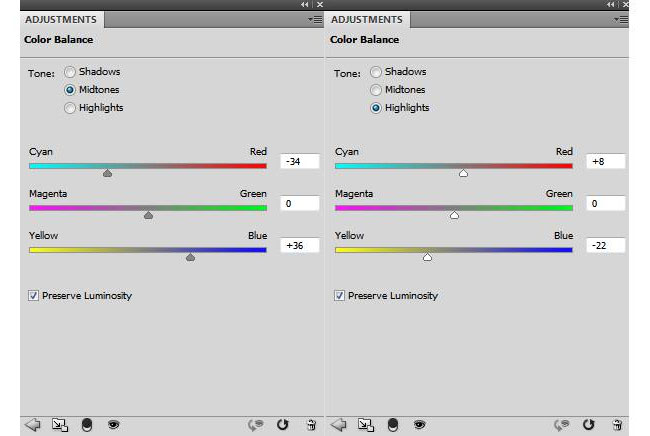Click Cyan-Red slider handle in right panel
Image resolution: width=650 pixels, height=436 pixels.
point(463,173)
